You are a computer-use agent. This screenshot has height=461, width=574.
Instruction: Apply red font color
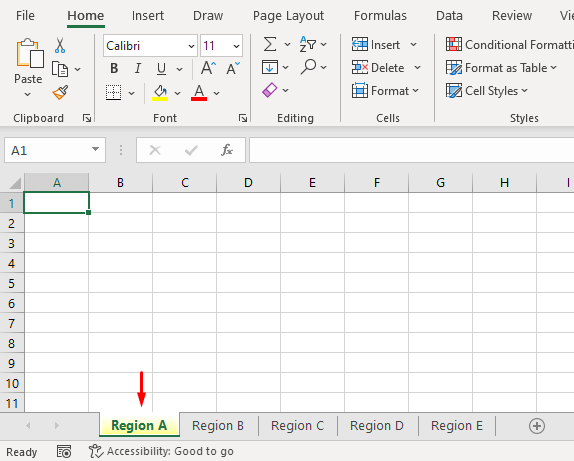click(x=199, y=93)
